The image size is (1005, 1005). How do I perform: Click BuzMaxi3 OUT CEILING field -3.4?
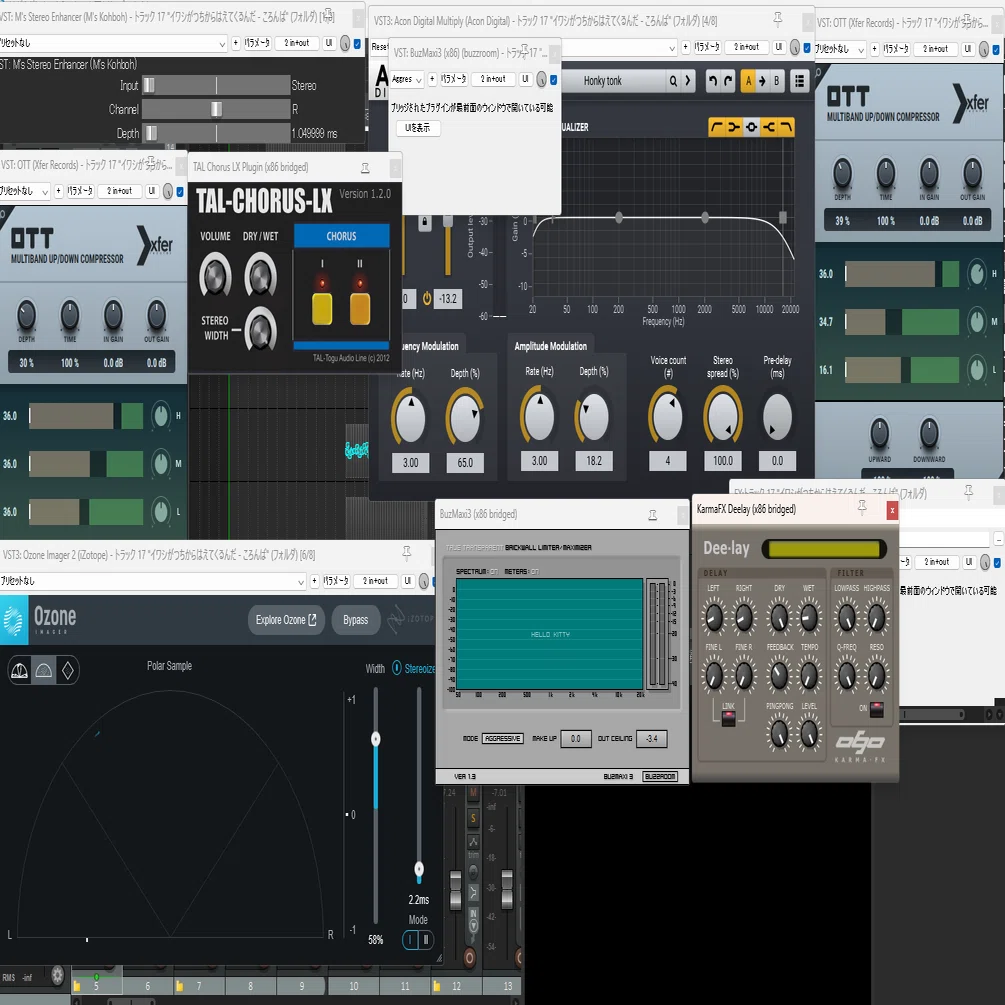[x=652, y=738]
